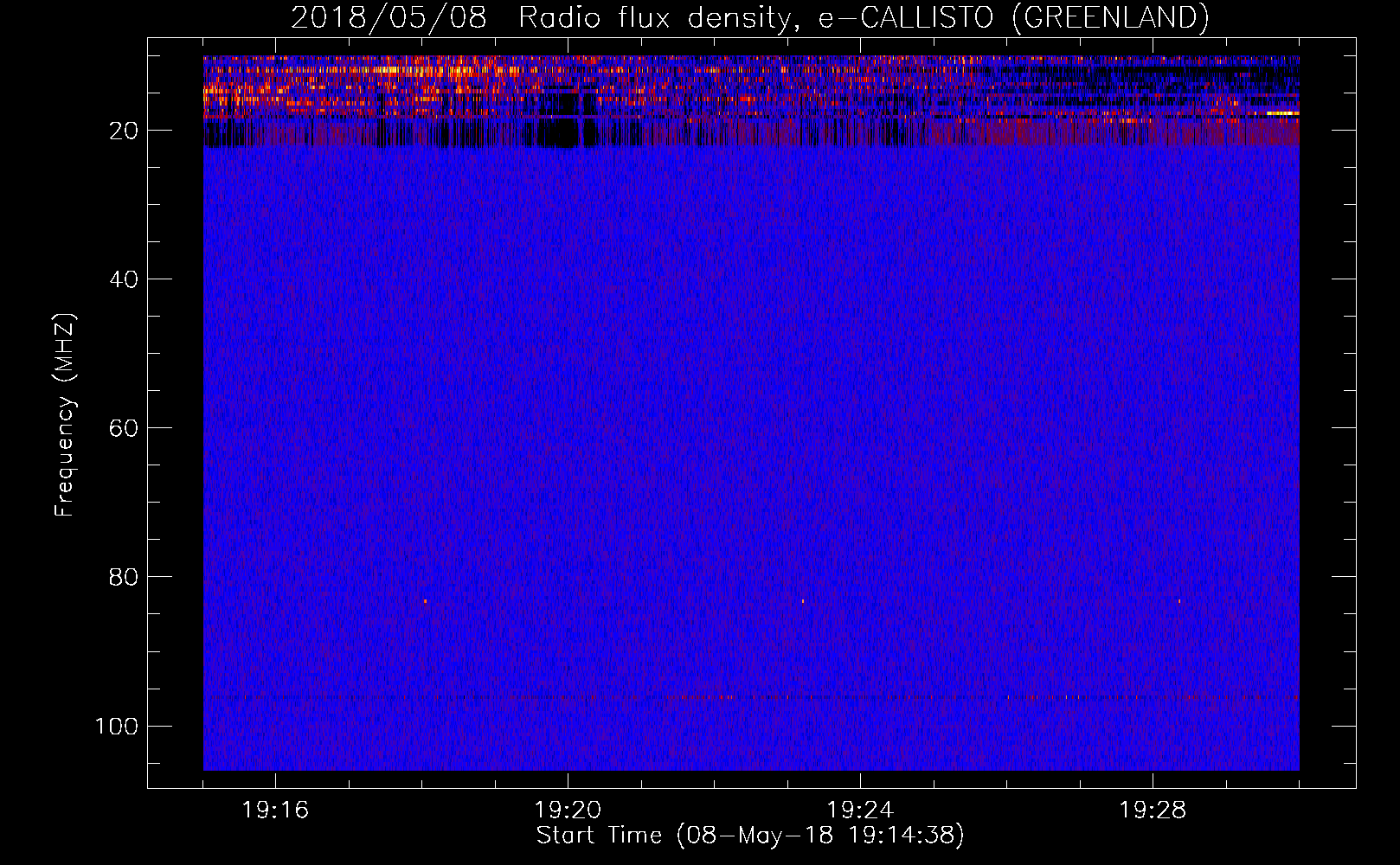Screen dimensions: 1400x865
Task: Click the 100 frequency tick label
Action: [117, 726]
